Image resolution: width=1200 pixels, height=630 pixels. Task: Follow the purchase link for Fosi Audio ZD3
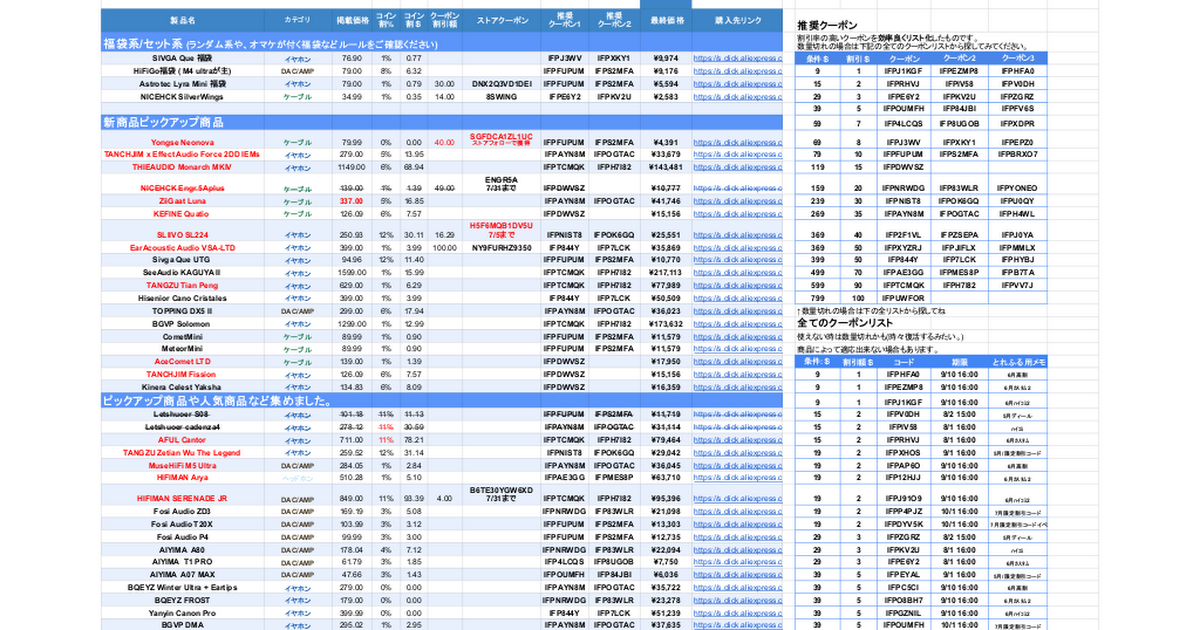click(738, 511)
